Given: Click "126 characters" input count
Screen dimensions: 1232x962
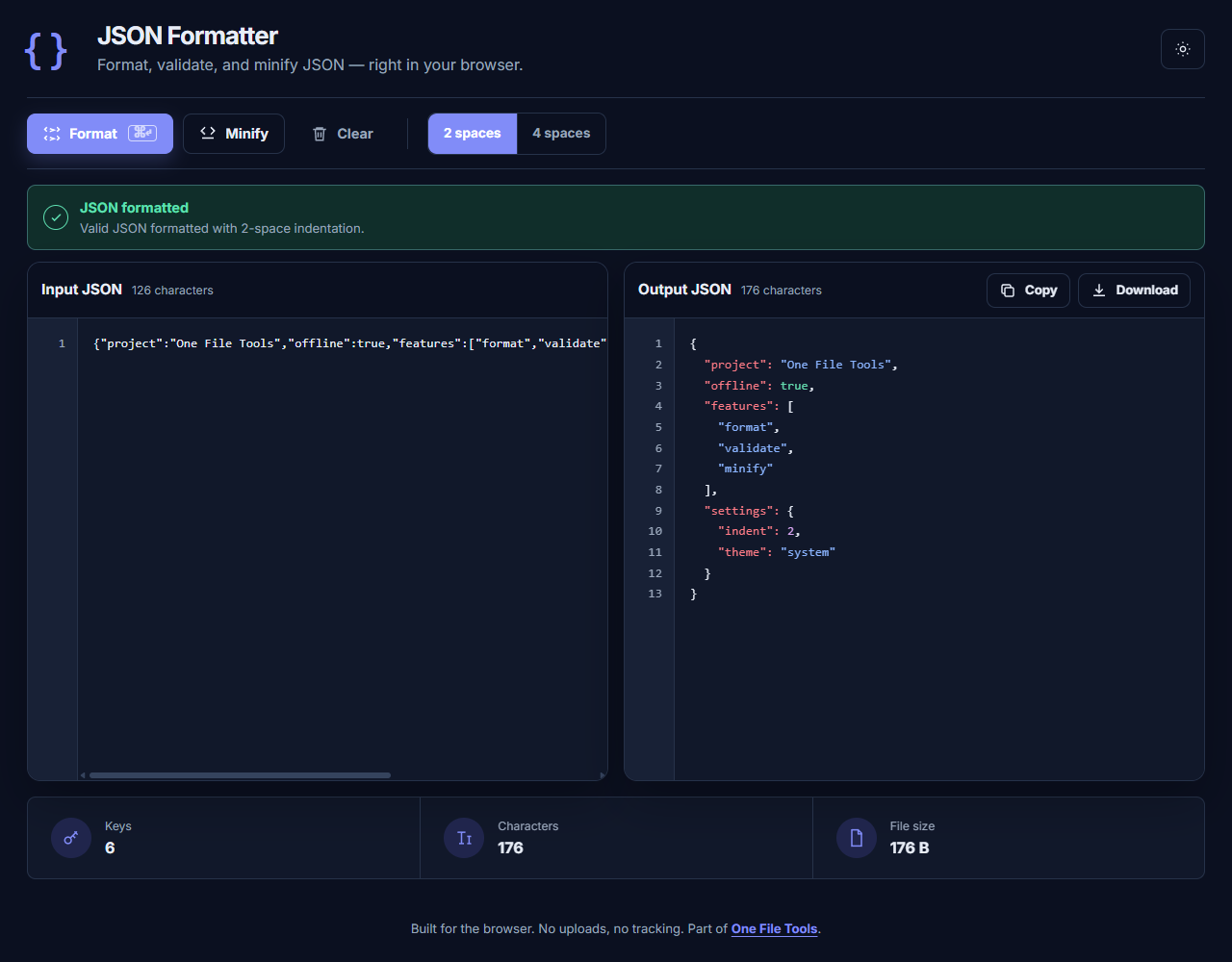Looking at the screenshot, I should pos(172,291).
